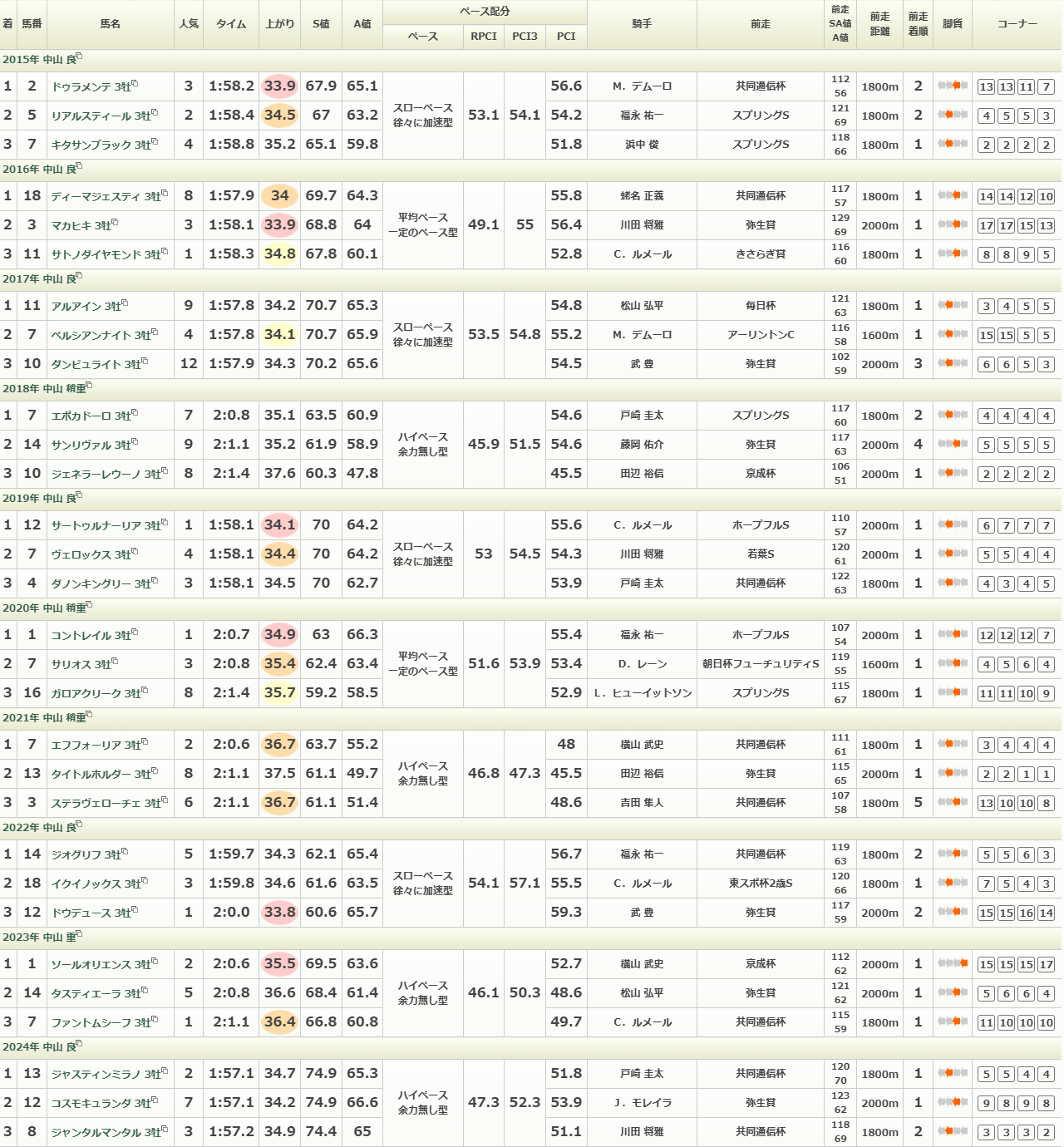Click the タイム column header
The height and width of the screenshot is (1147, 1064).
pyautogui.click(x=231, y=24)
